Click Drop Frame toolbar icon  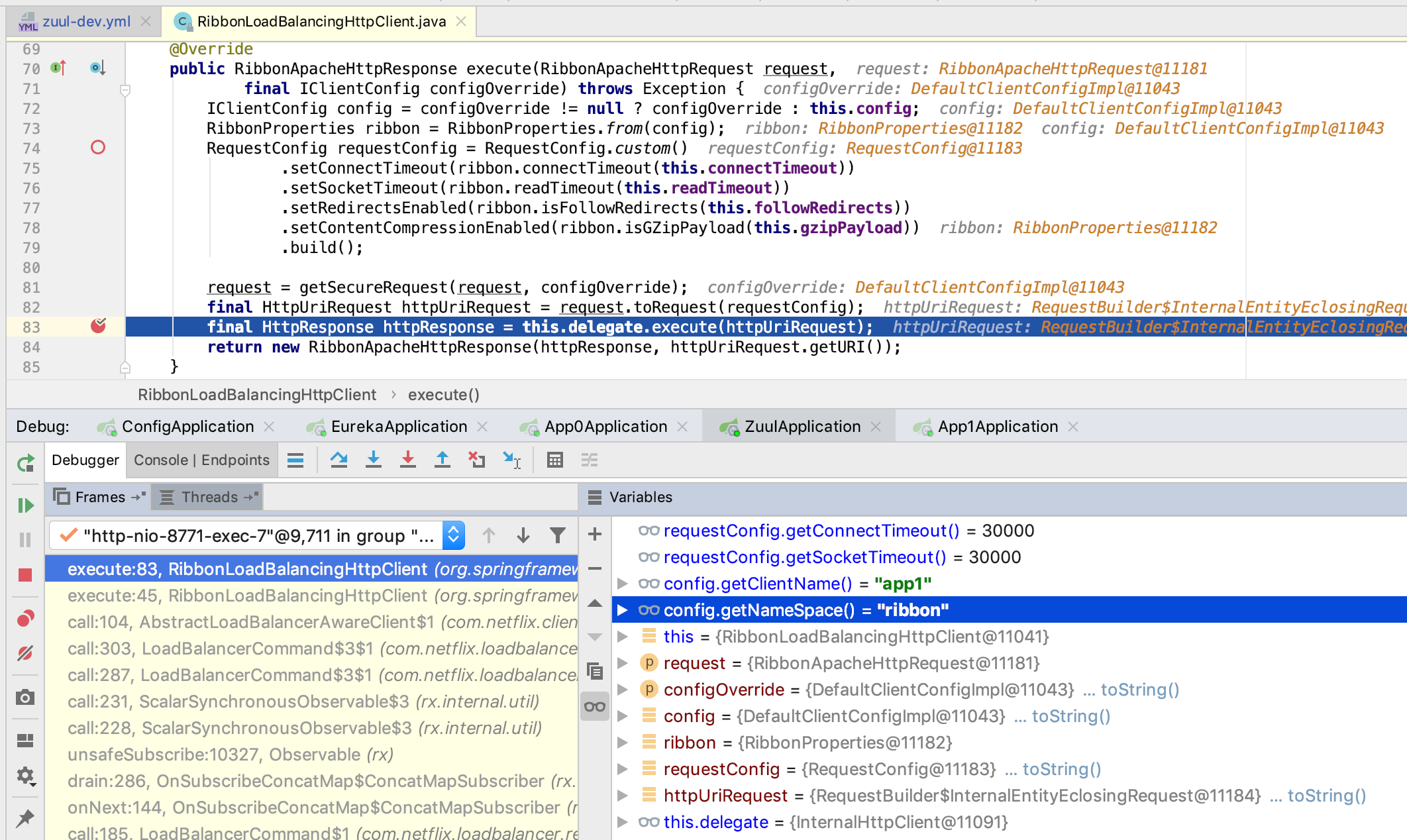click(x=477, y=460)
